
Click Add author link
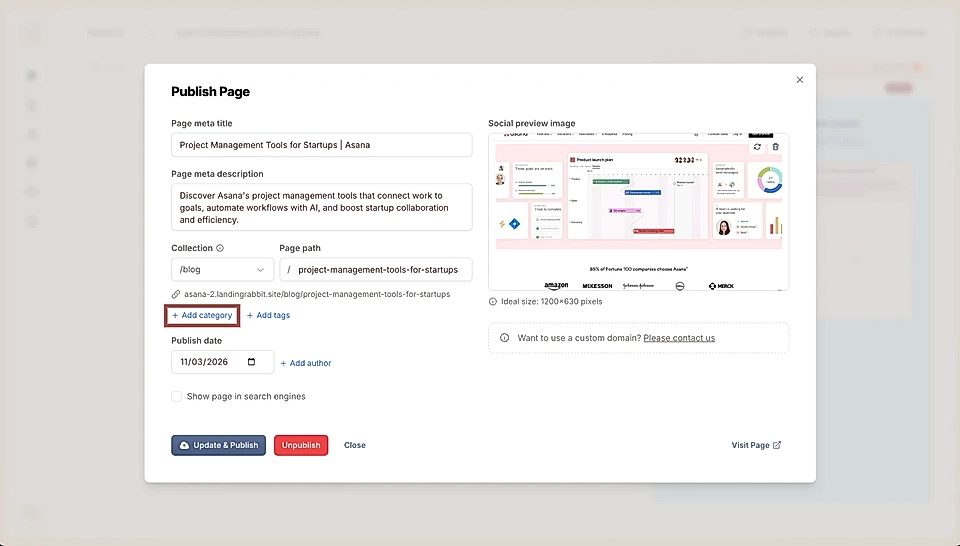306,363
